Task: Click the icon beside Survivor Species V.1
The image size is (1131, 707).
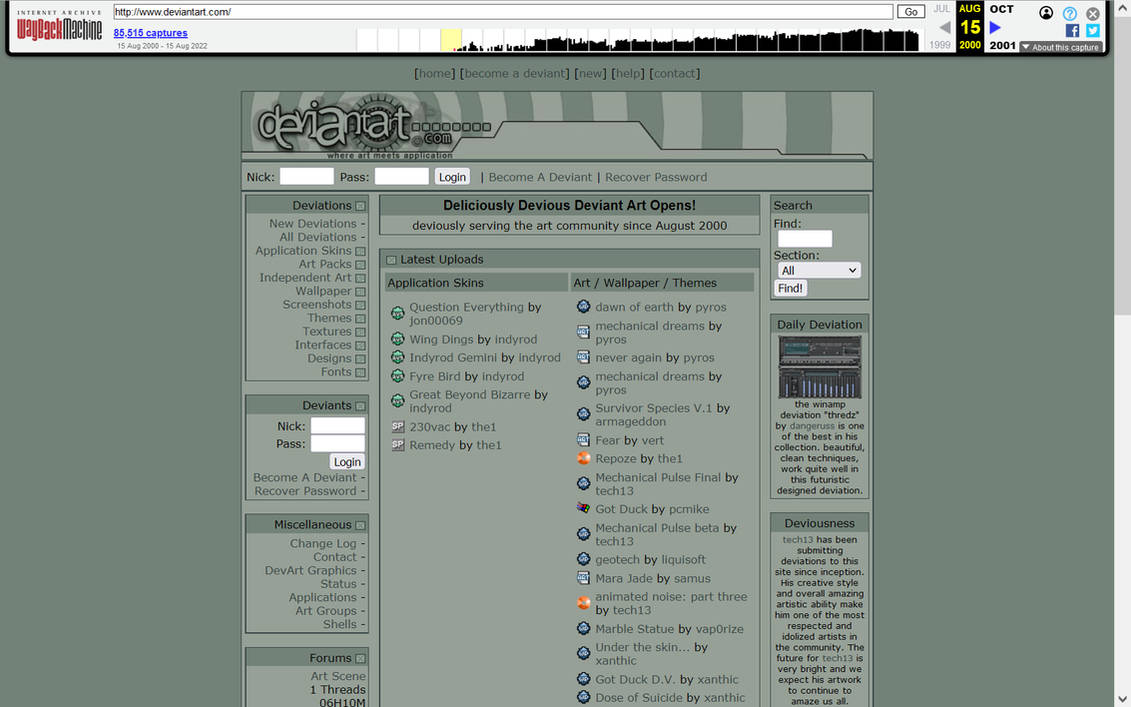Action: tap(584, 414)
